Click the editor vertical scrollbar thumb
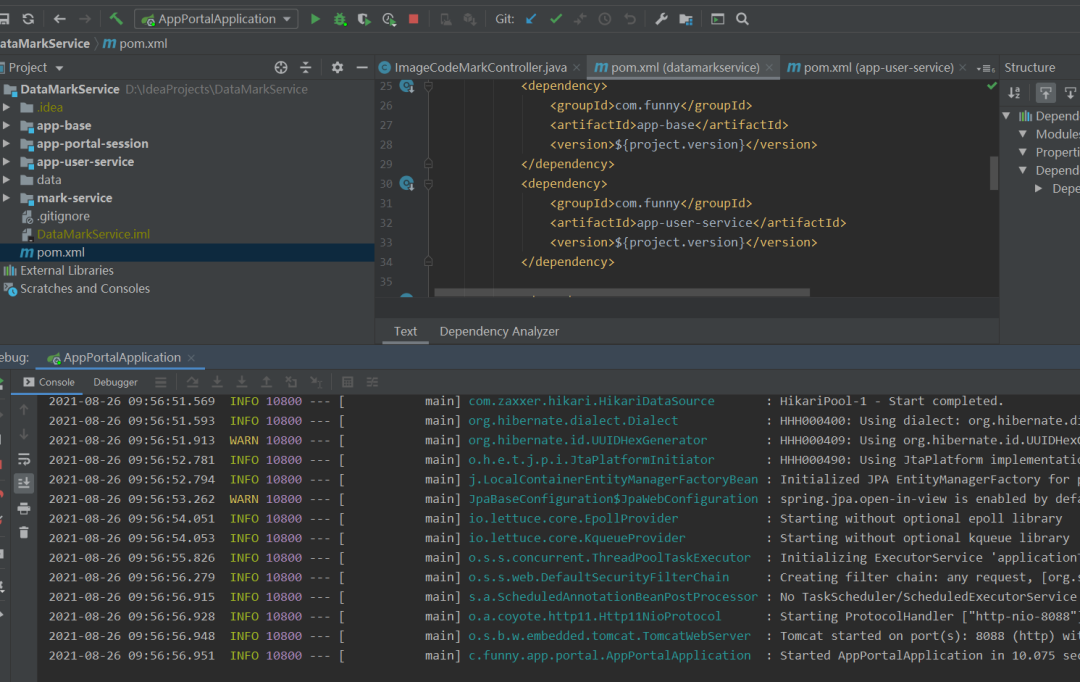This screenshot has width=1080, height=682. [994, 172]
